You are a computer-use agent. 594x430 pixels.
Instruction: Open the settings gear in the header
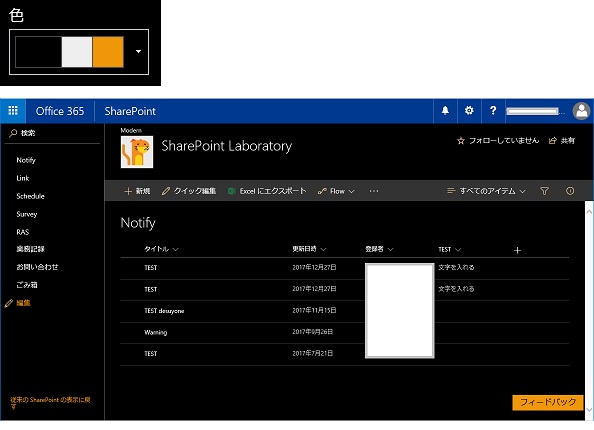pos(469,110)
